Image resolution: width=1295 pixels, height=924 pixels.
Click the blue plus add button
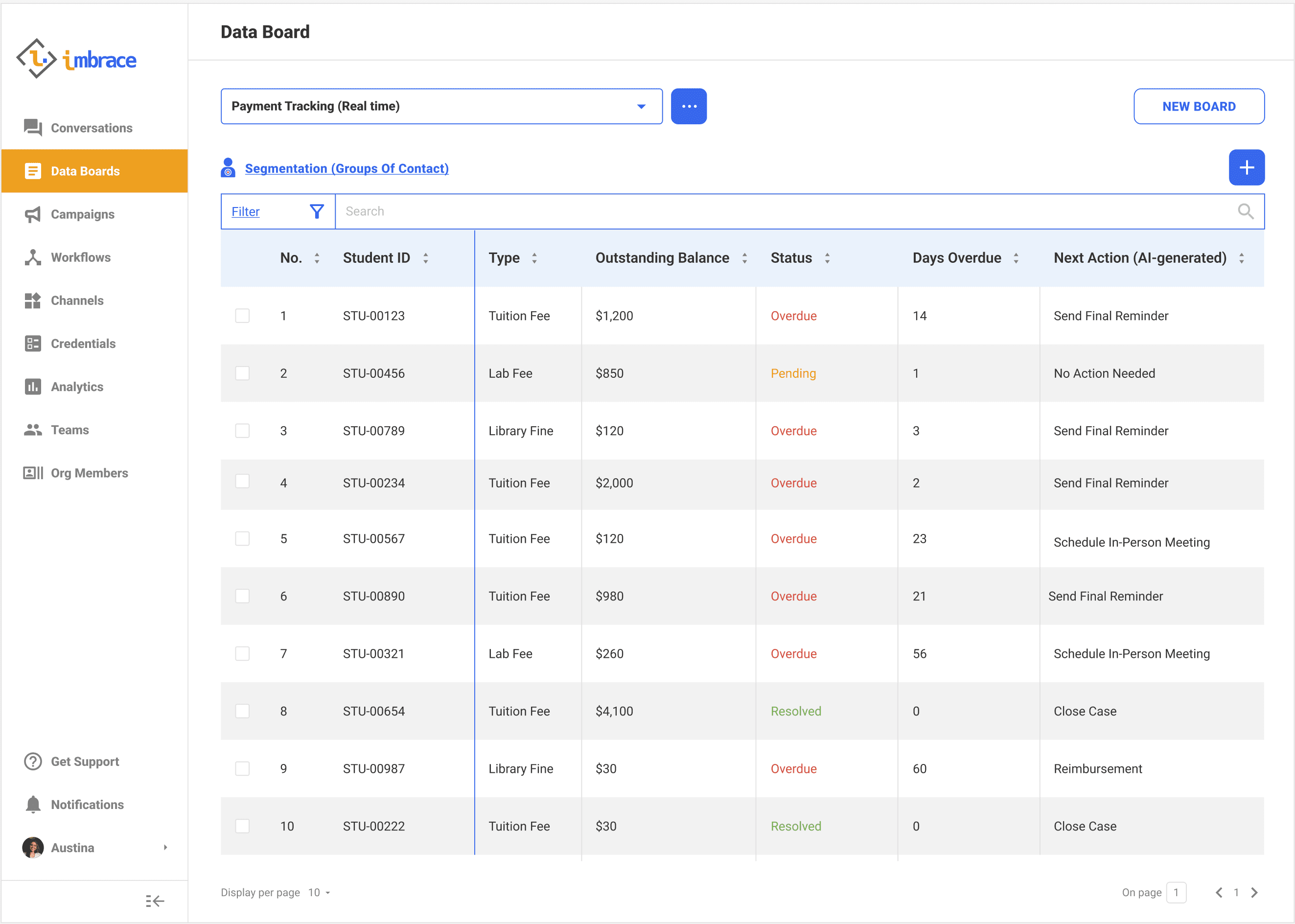click(1246, 168)
